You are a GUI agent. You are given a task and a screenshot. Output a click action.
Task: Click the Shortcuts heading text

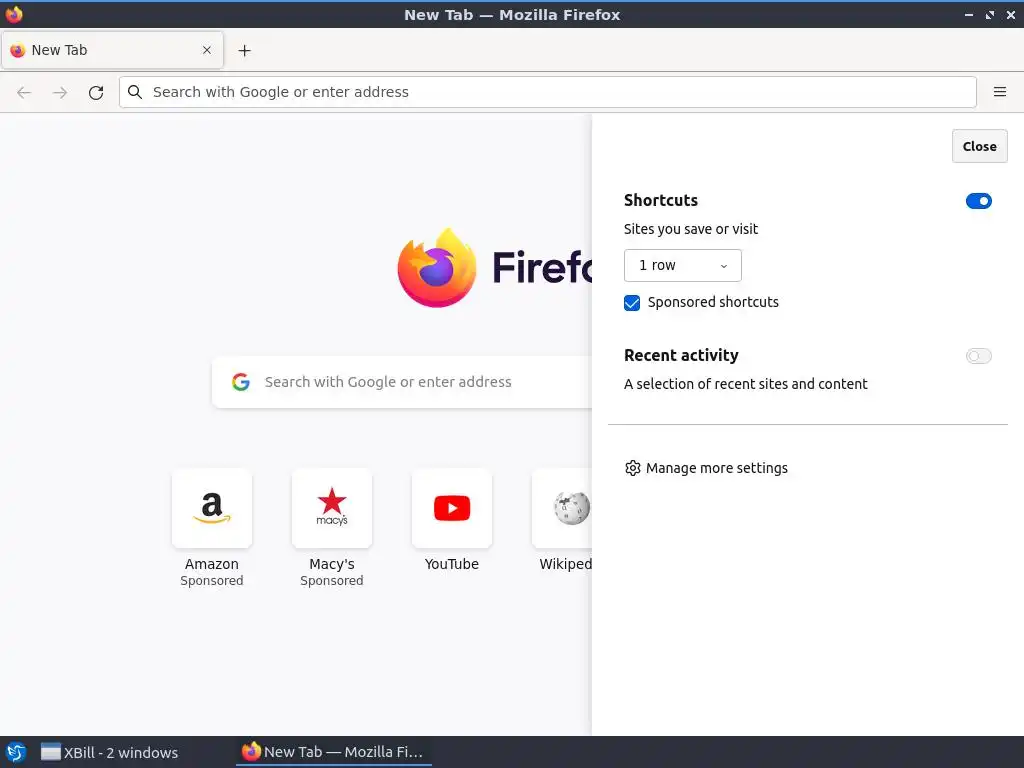(x=661, y=200)
